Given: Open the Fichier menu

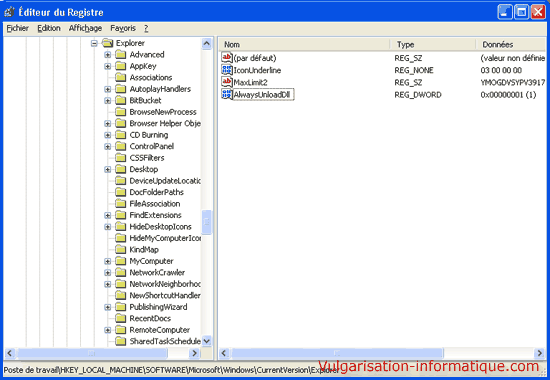Looking at the screenshot, I should pyautogui.click(x=18, y=28).
